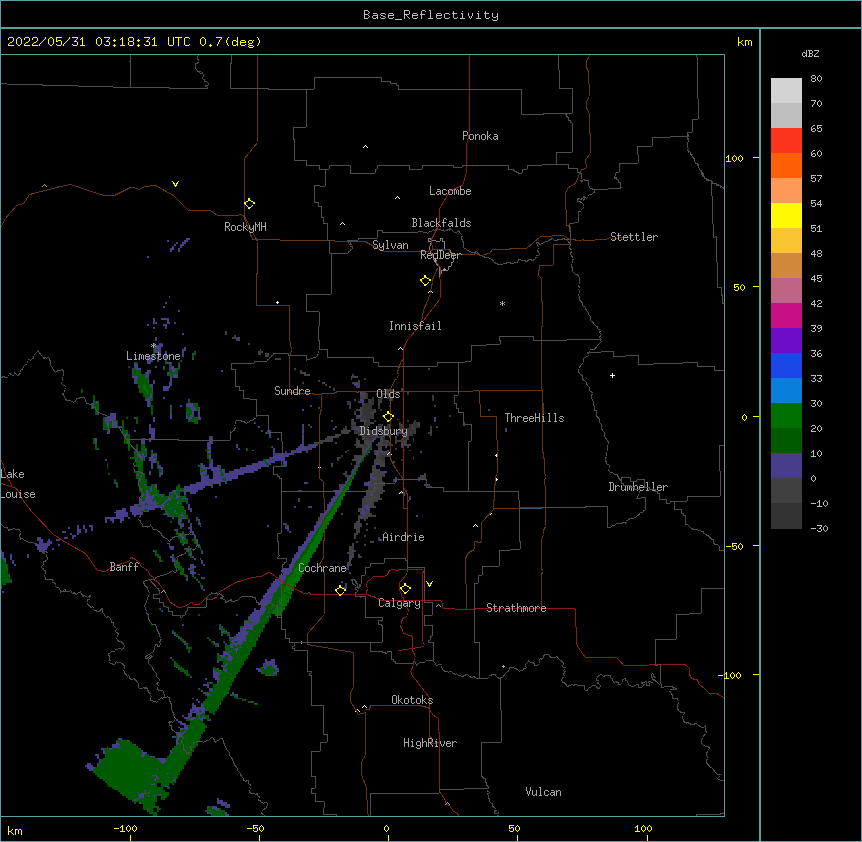
Task: Click the Airdrie city label
Action: coord(403,537)
